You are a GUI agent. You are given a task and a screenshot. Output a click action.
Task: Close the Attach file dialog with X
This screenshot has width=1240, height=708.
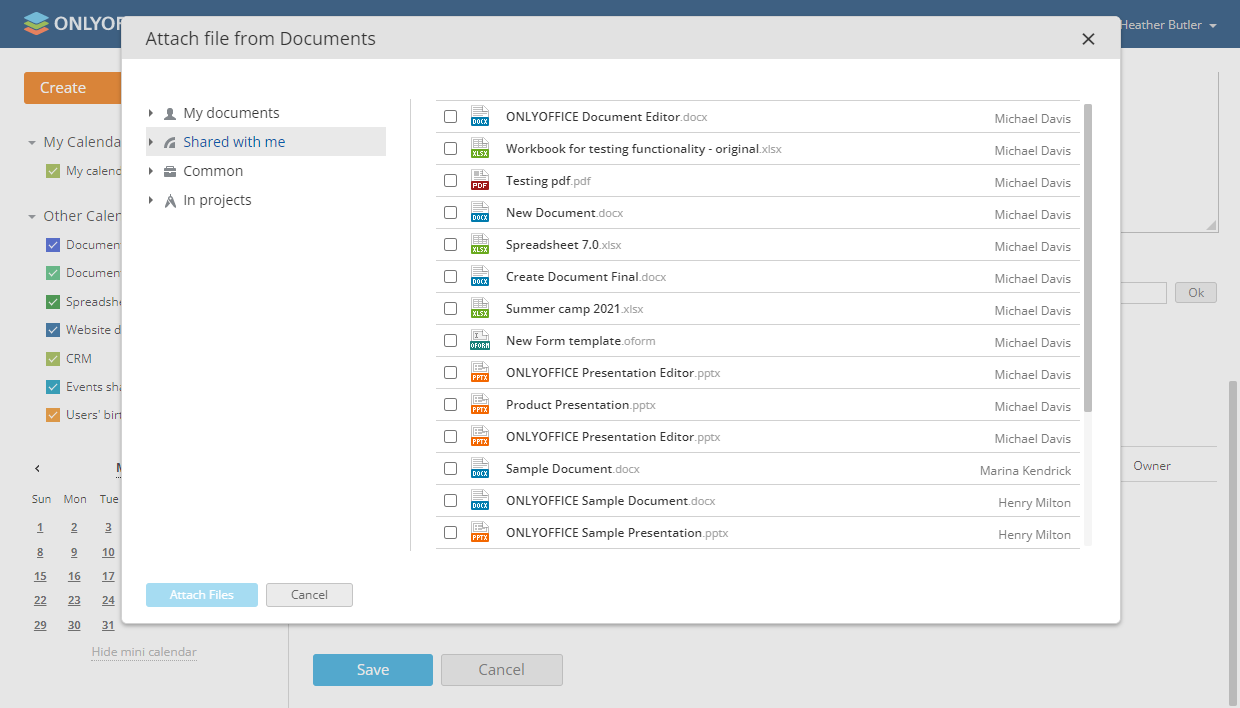(x=1088, y=40)
